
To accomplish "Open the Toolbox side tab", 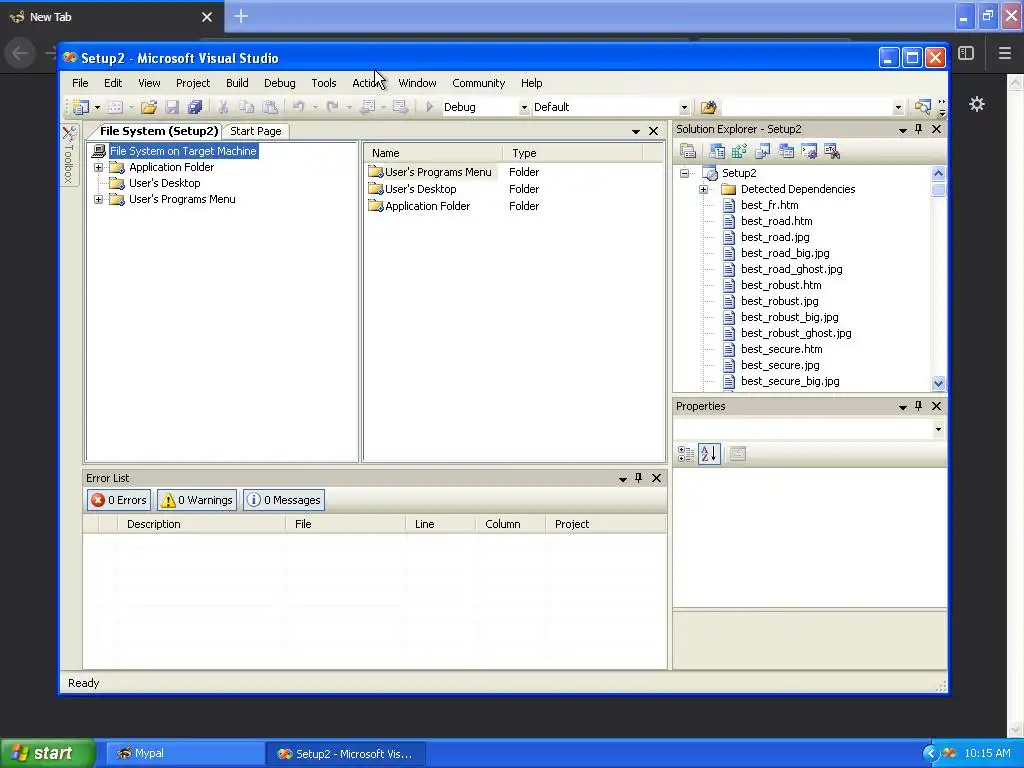I will pyautogui.click(x=69, y=154).
